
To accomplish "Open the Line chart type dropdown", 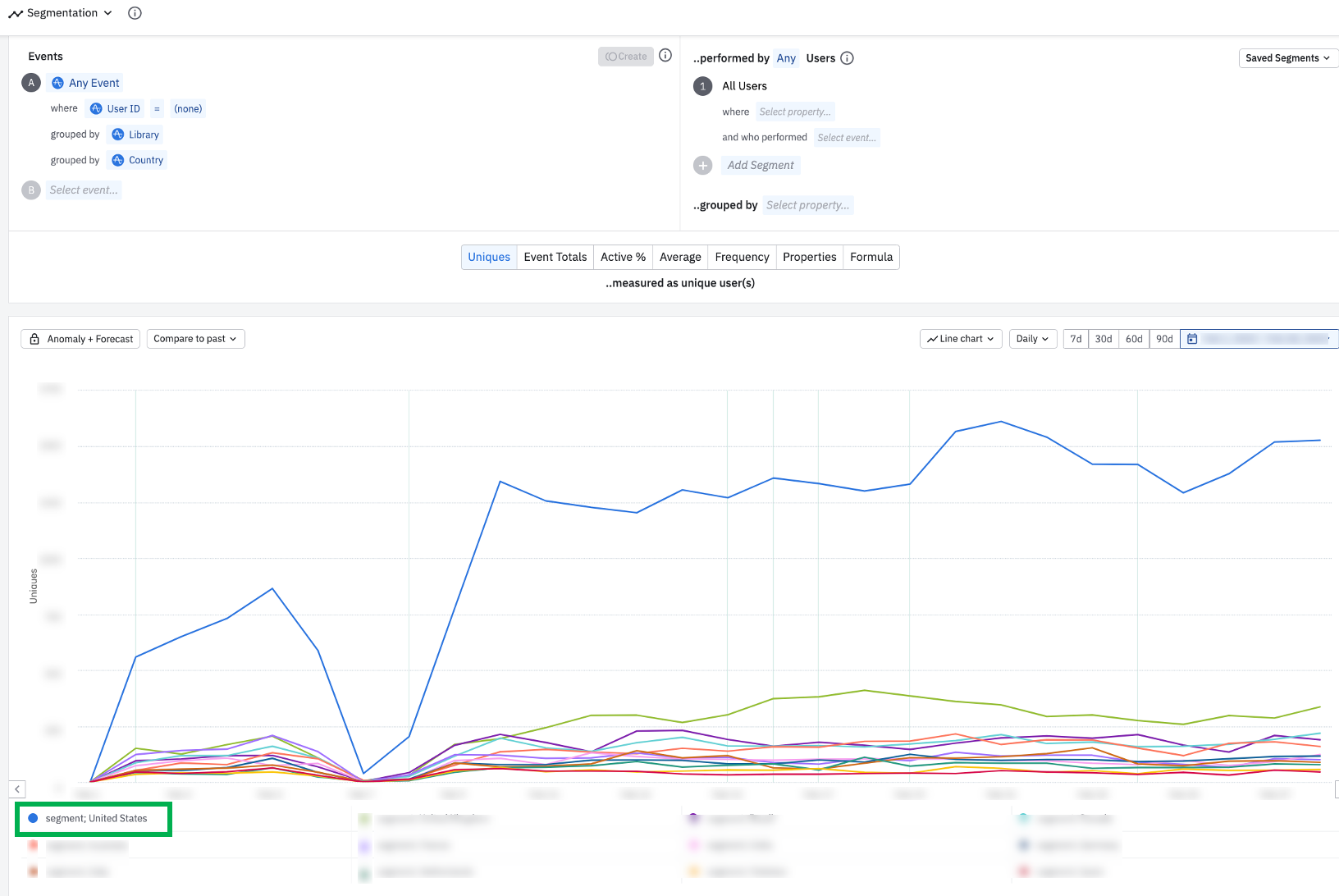I will 960,339.
